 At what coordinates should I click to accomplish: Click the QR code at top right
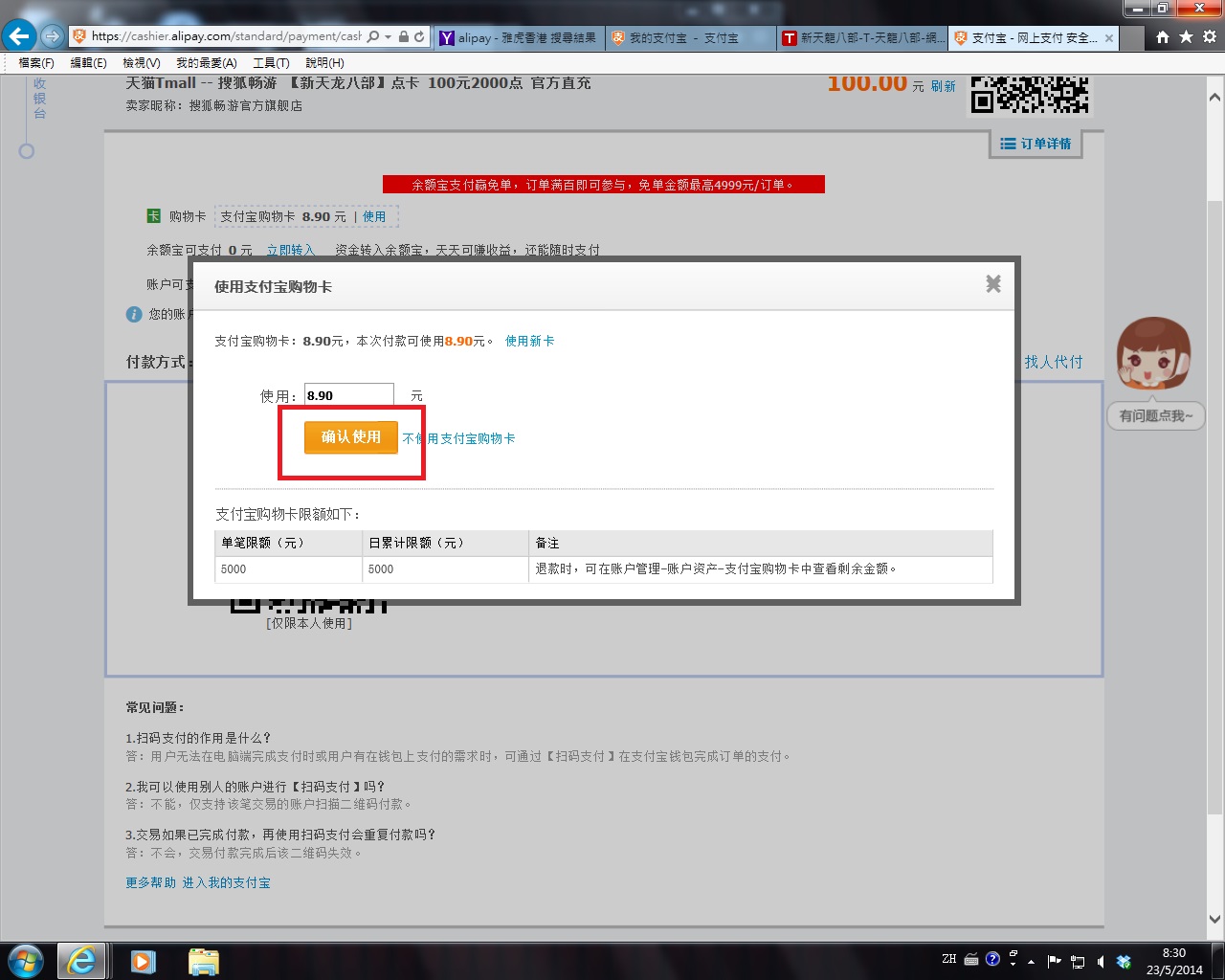click(x=1030, y=94)
